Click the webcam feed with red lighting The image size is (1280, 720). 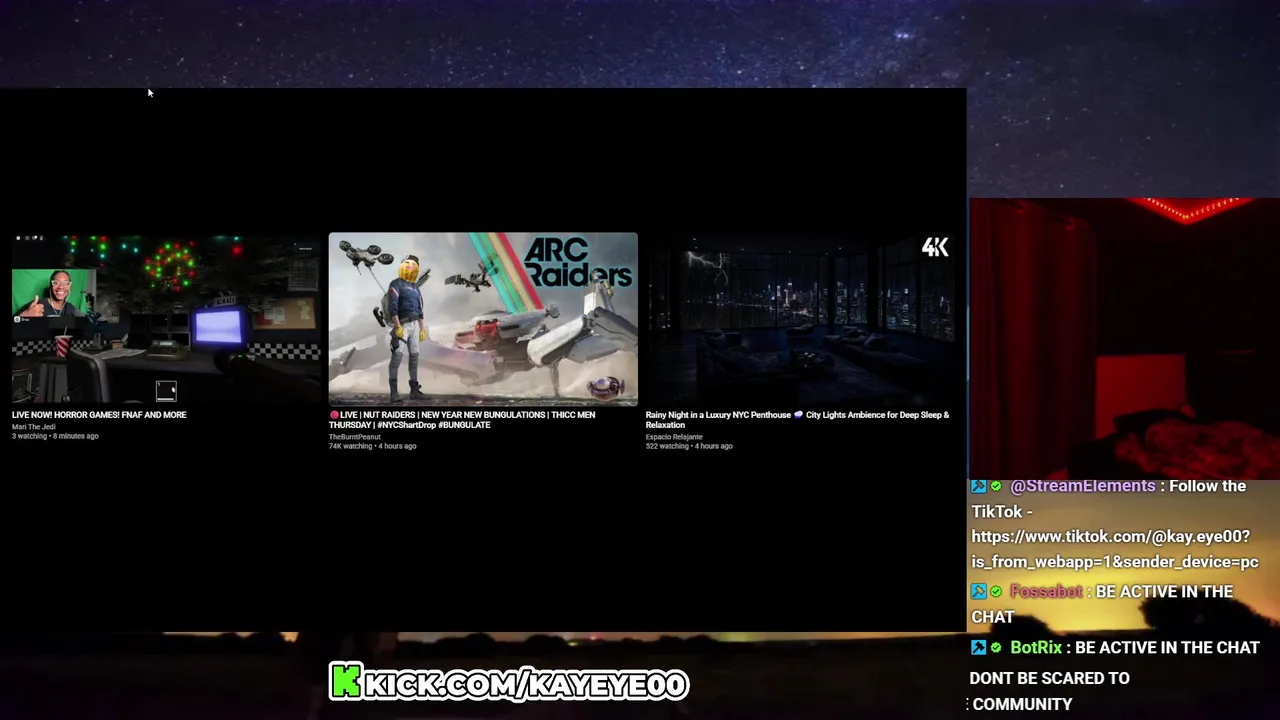click(x=1124, y=337)
